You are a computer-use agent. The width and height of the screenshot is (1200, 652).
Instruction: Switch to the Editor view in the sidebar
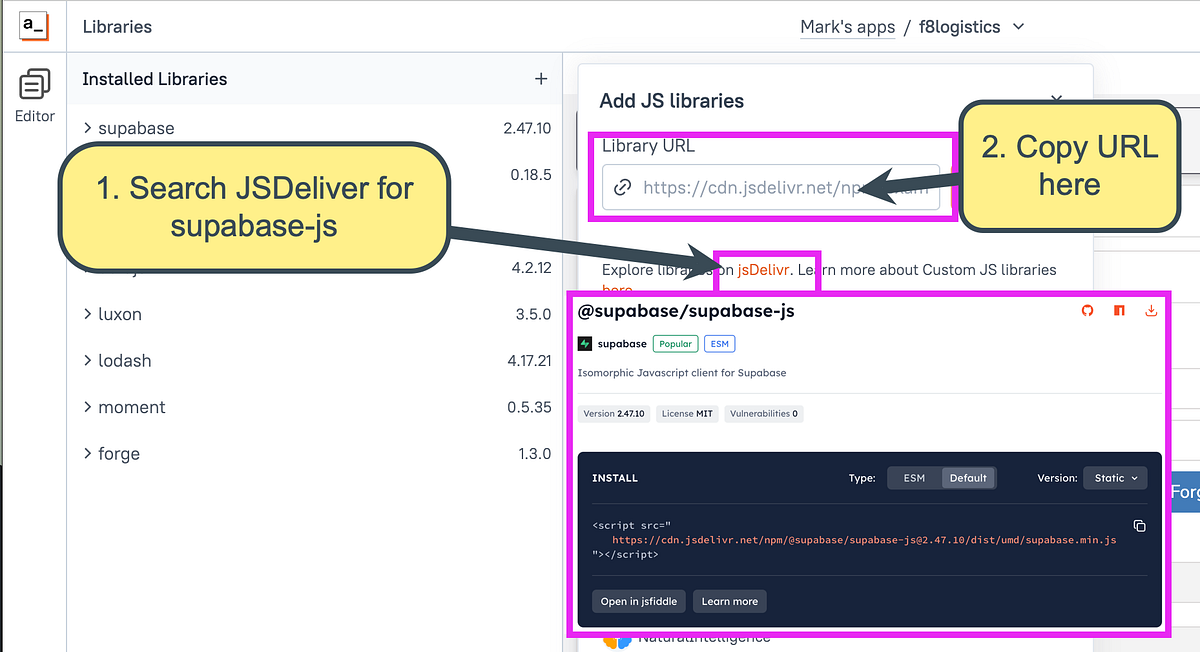(x=34, y=95)
